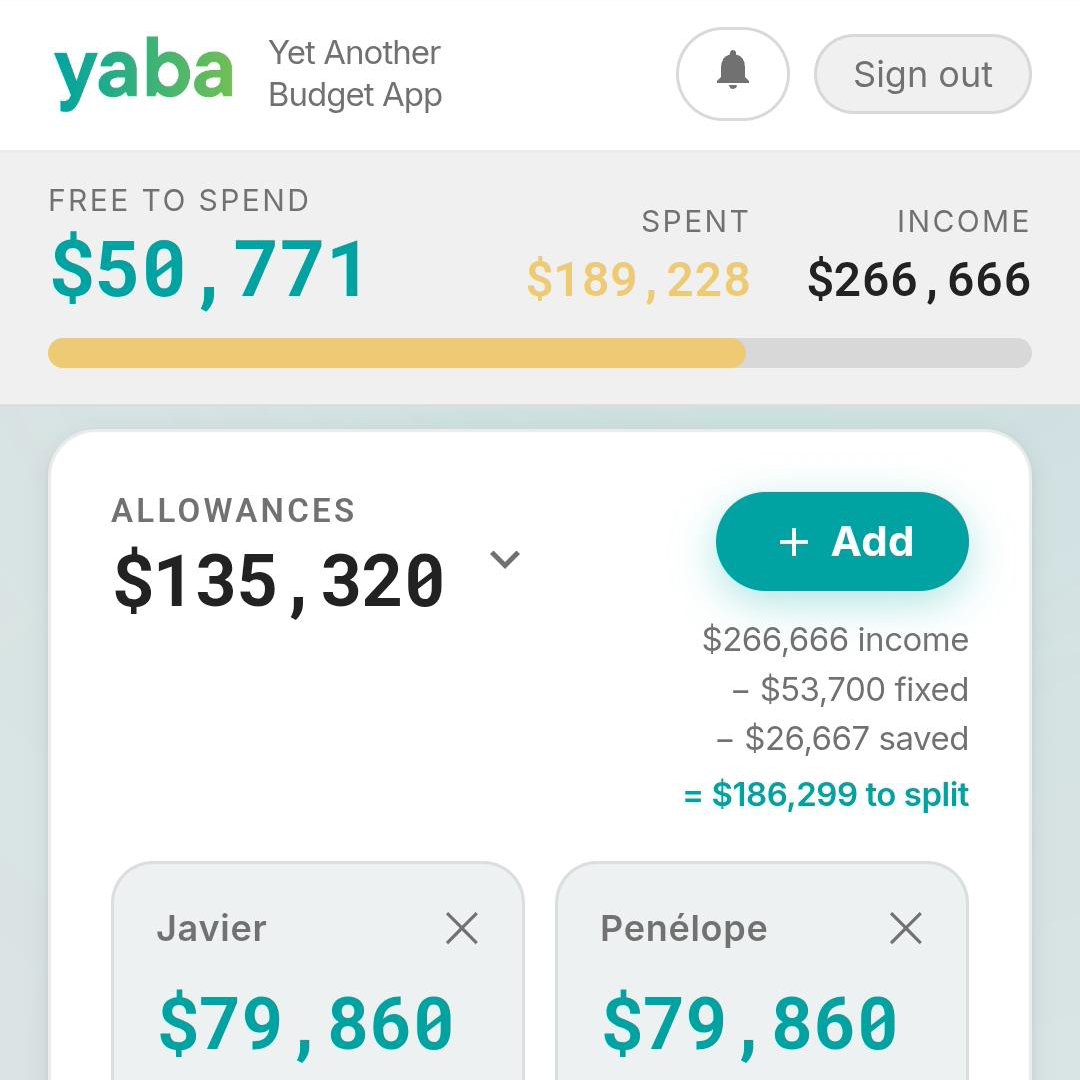Click the Add allowance button
This screenshot has width=1080, height=1080.
(842, 541)
